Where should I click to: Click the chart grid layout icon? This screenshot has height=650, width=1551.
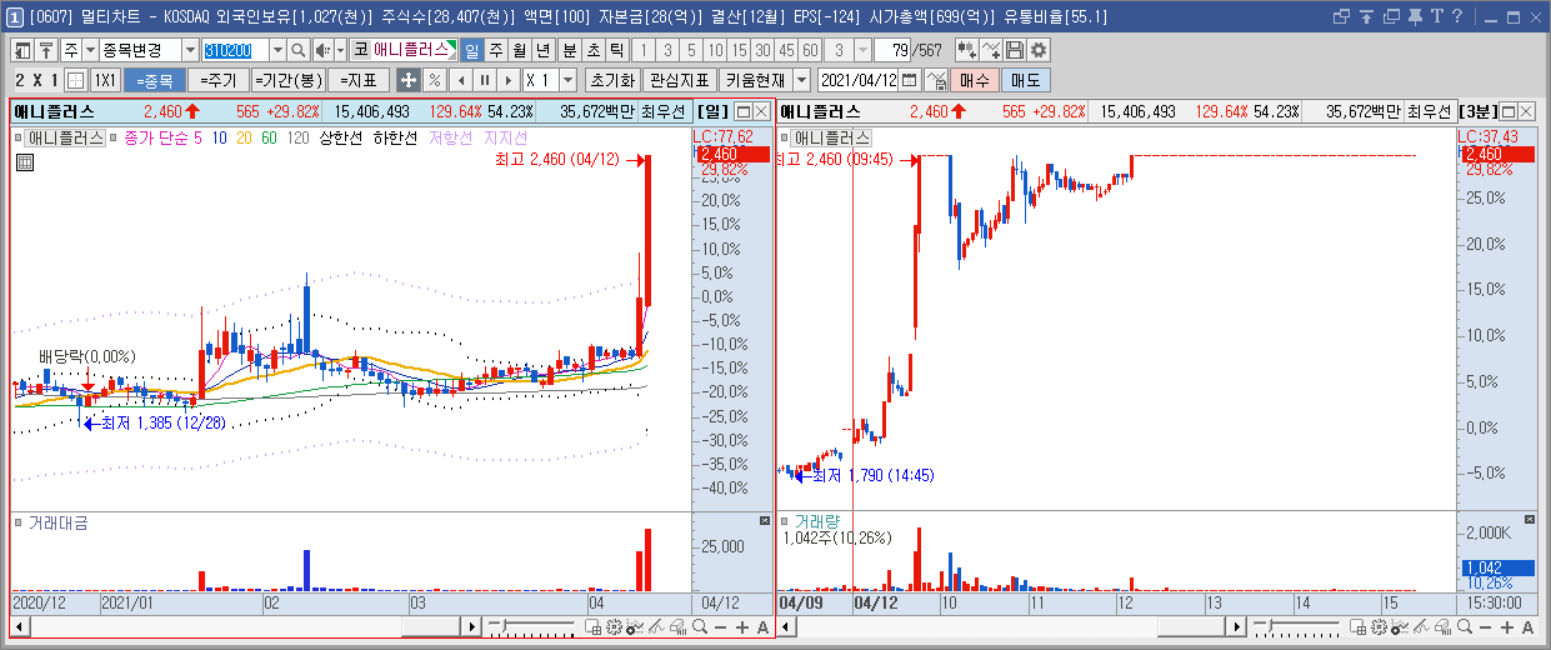(x=75, y=80)
